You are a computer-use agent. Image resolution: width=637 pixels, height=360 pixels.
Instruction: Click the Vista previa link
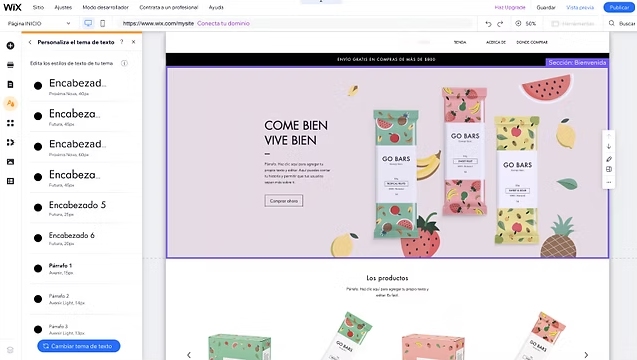point(580,7)
